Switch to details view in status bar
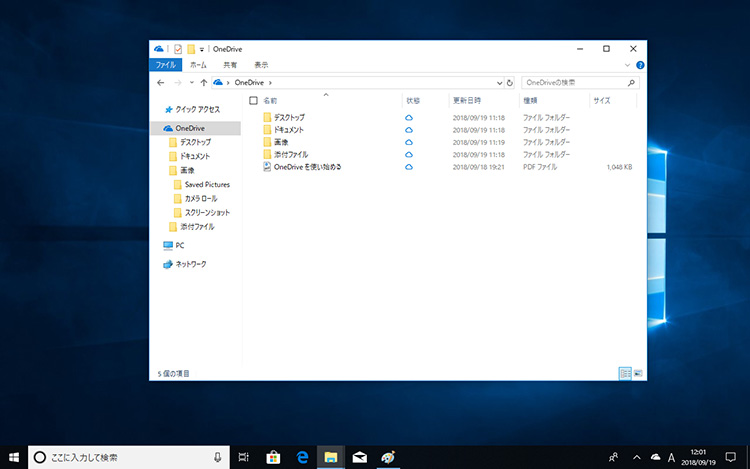Viewport: 750px width, 469px height. (x=625, y=373)
